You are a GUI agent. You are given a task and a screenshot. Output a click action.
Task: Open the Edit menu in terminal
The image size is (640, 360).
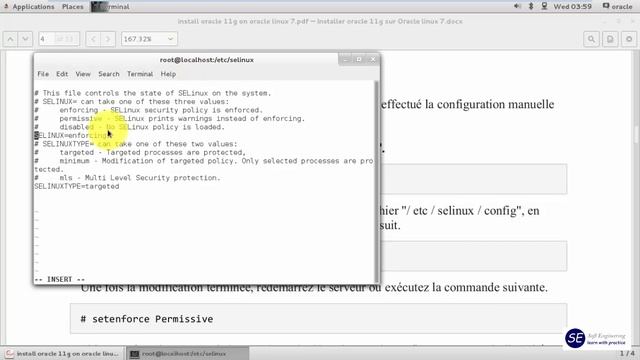(x=62, y=74)
